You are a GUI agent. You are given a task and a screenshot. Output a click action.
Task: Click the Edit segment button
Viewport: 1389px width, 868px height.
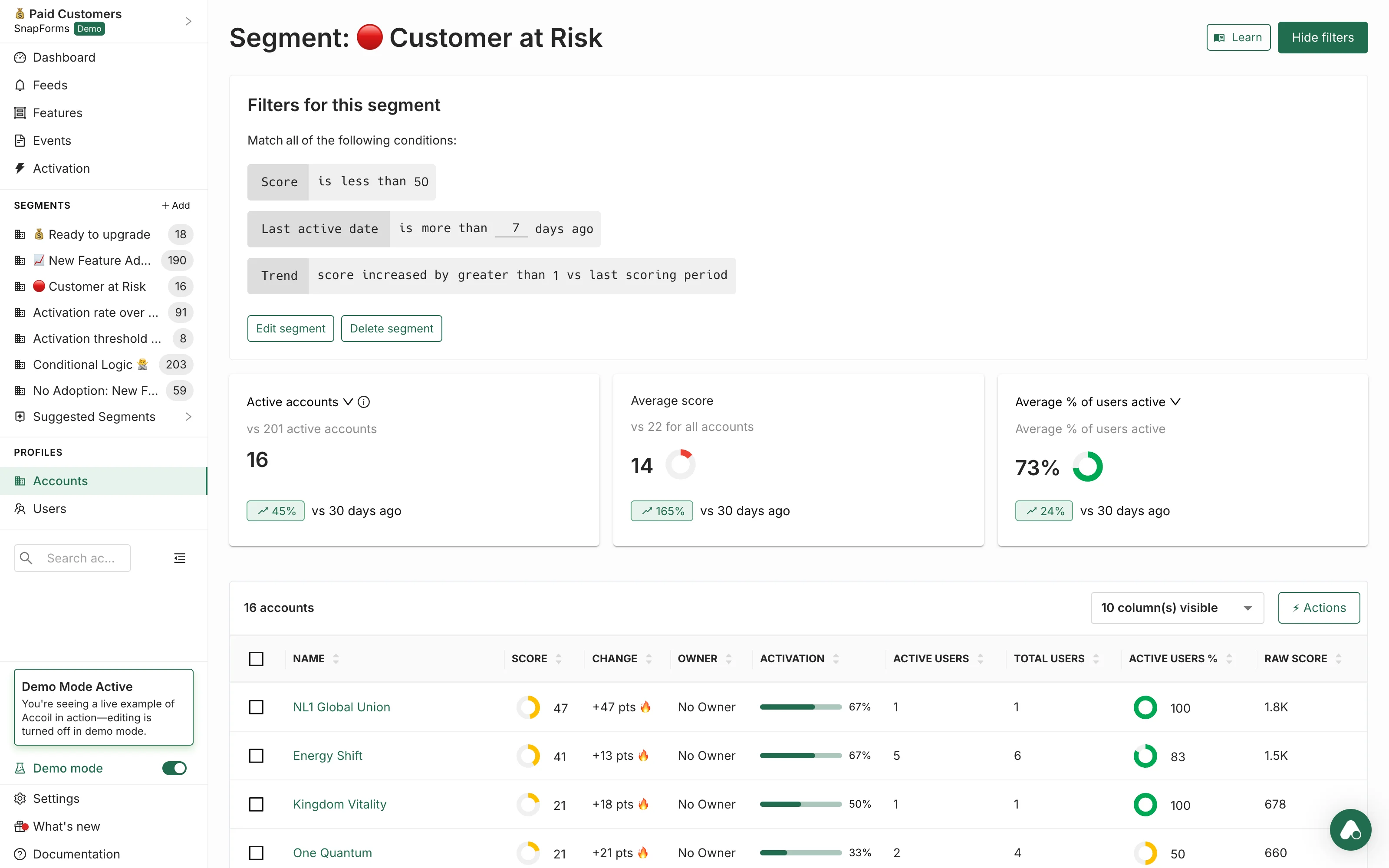[290, 328]
